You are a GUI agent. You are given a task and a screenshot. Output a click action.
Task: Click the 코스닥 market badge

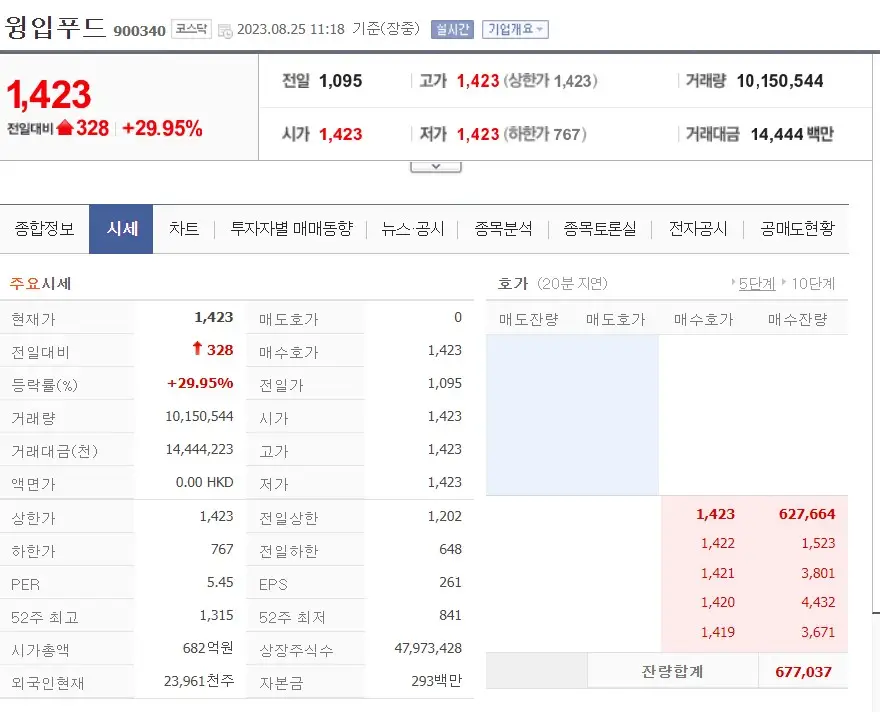click(189, 28)
